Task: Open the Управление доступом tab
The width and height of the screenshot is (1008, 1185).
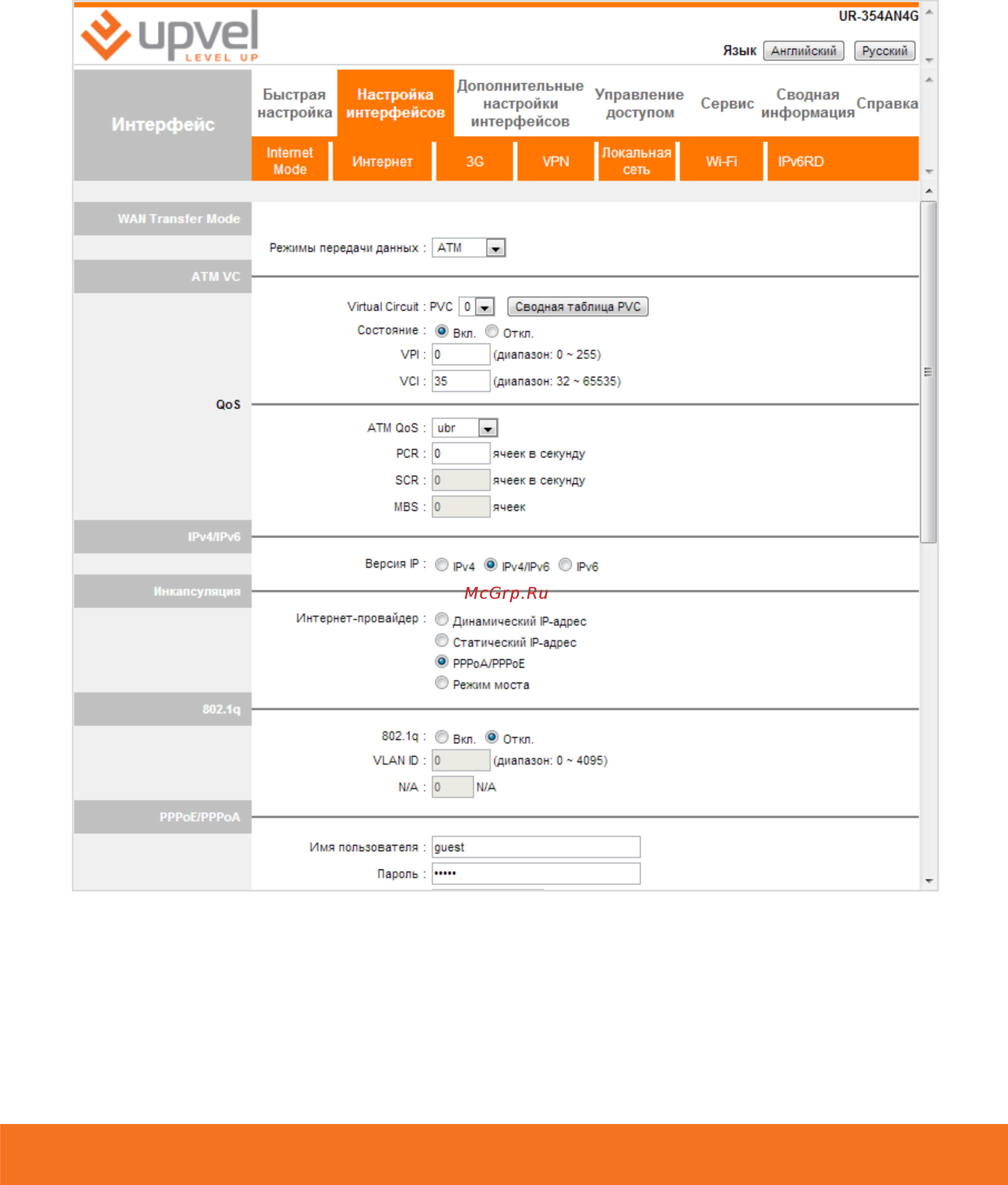Action: point(639,103)
